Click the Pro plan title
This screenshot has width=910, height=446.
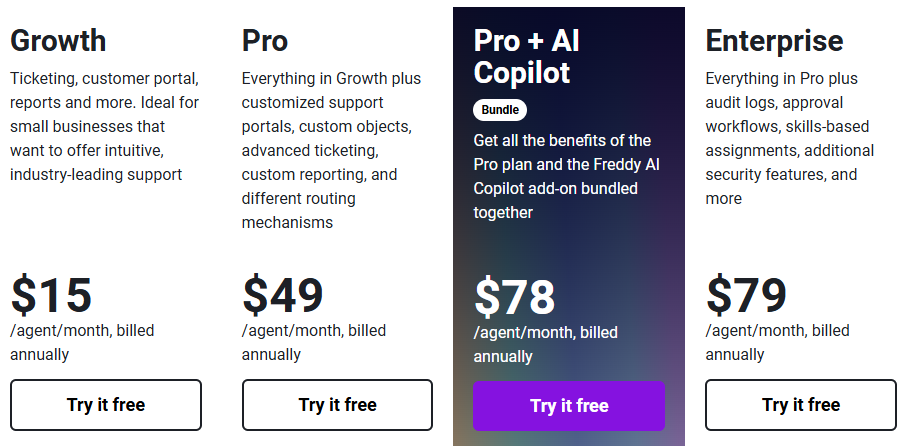[x=265, y=41]
